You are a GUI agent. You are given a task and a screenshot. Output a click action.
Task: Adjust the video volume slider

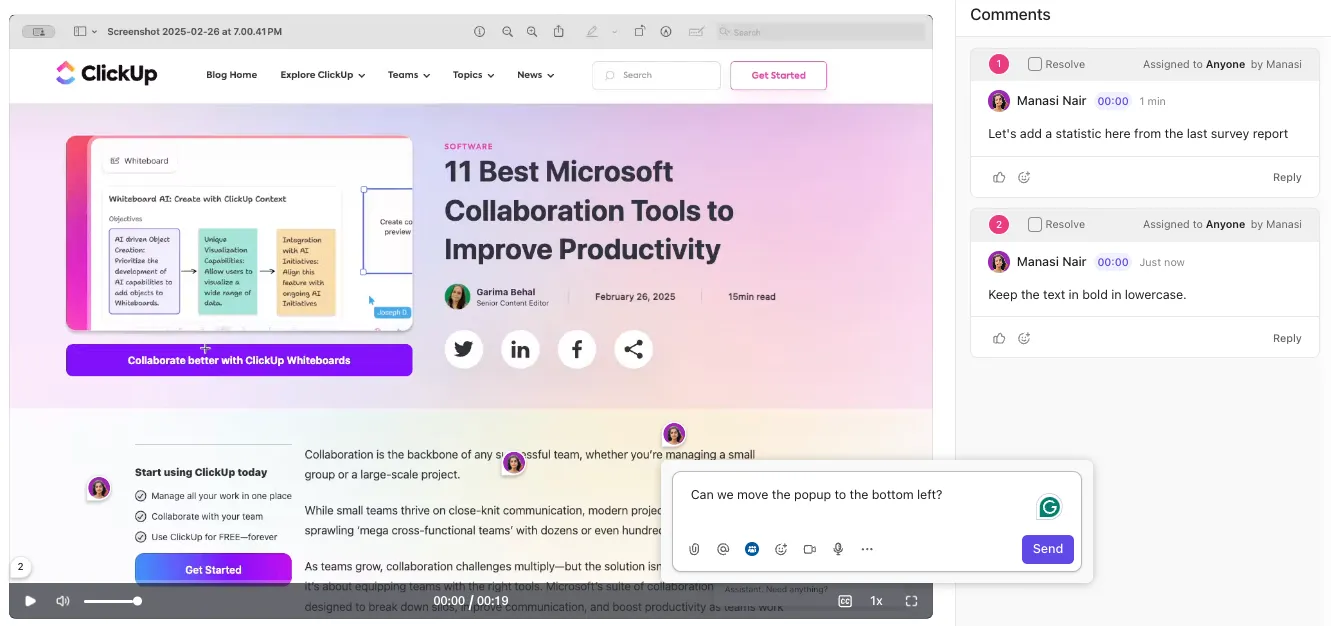pyautogui.click(x=112, y=601)
